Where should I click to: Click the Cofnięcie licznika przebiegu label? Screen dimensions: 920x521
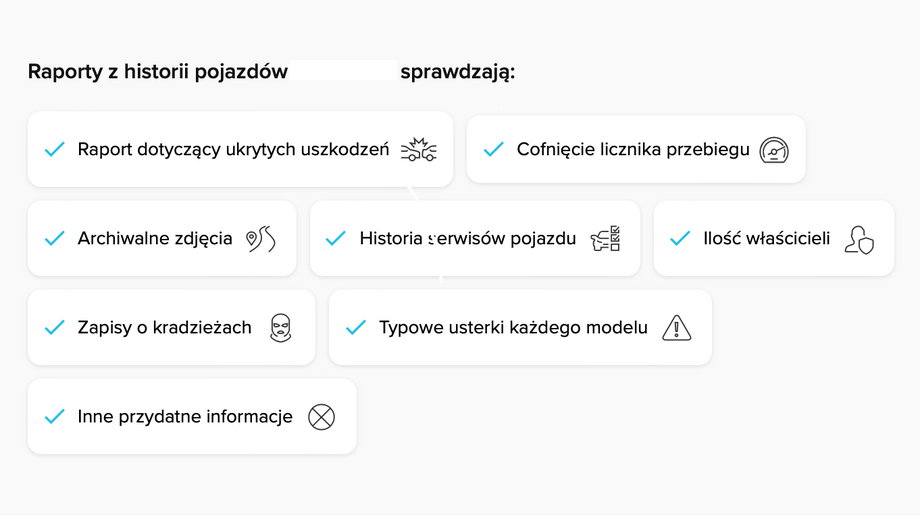pyautogui.click(x=633, y=150)
